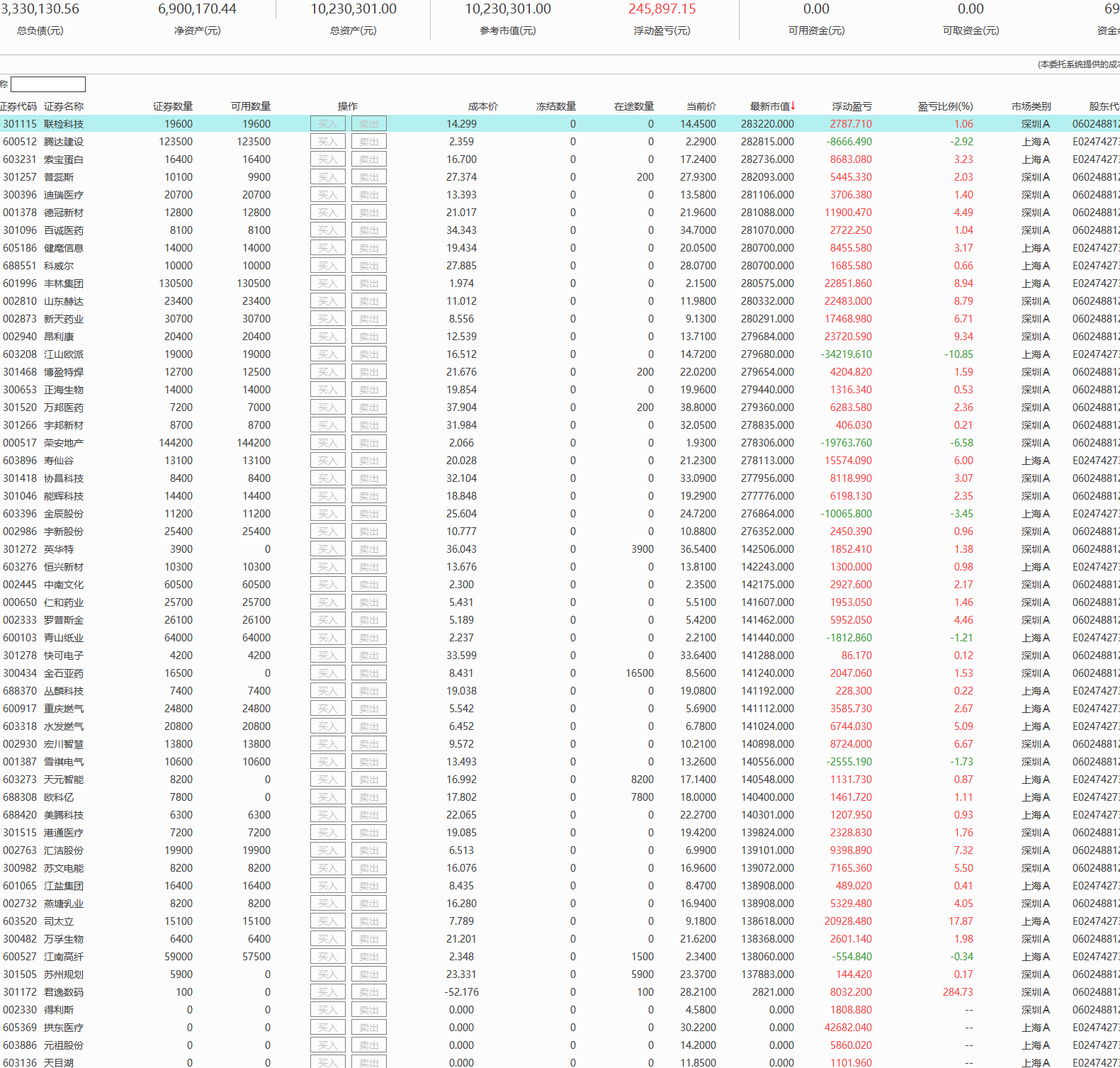This screenshot has height=1068, width=1120.
Task: Click 卖出 in the 君逸数码 row
Action: (x=369, y=992)
